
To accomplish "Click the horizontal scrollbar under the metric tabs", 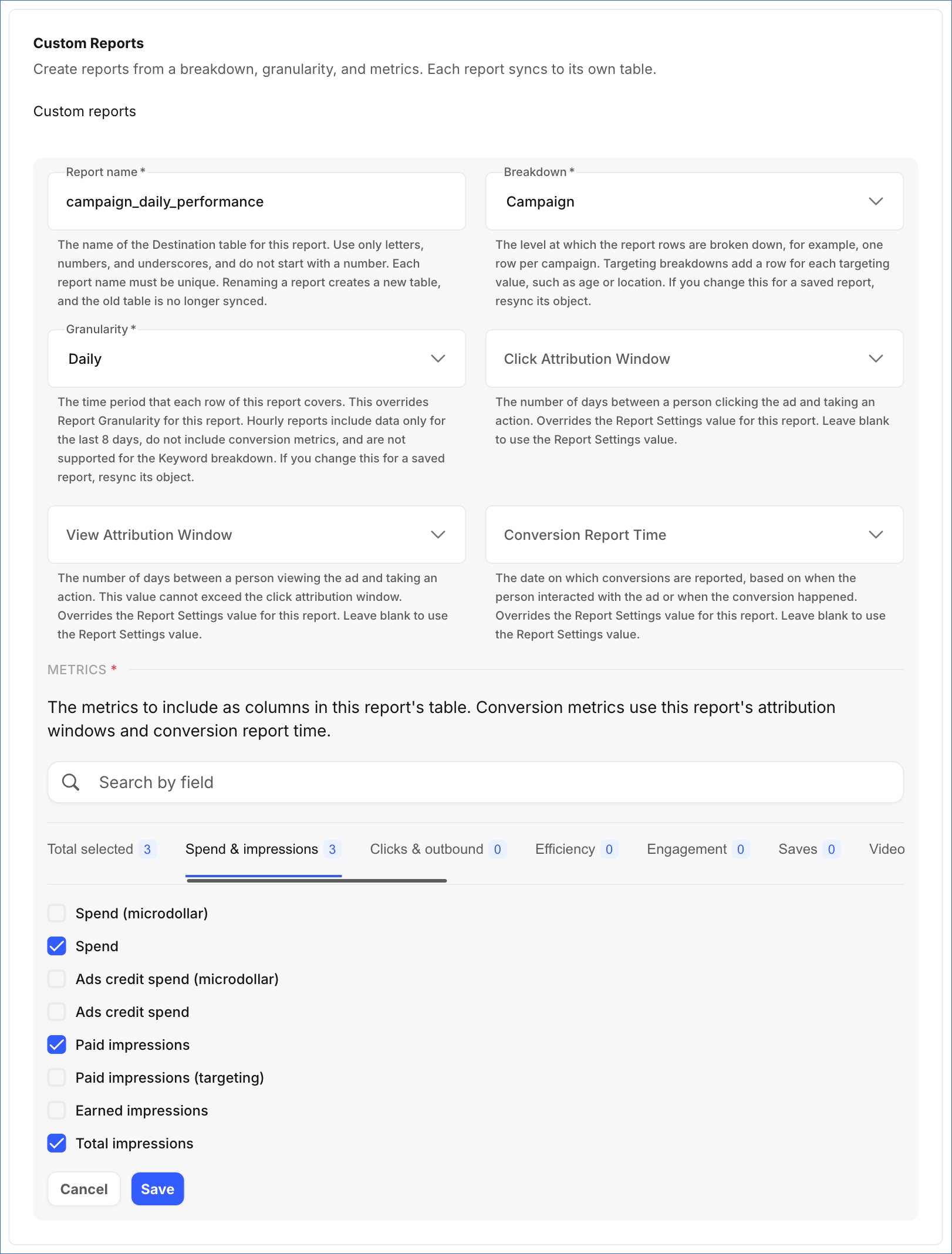I will pos(317,881).
